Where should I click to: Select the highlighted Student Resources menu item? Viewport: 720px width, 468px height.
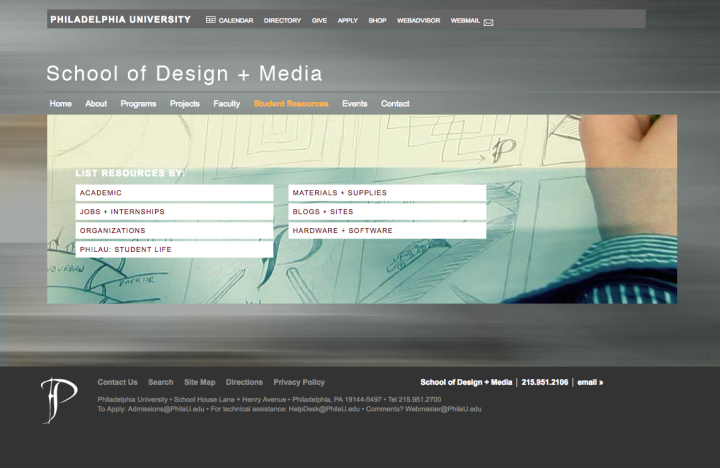point(291,104)
